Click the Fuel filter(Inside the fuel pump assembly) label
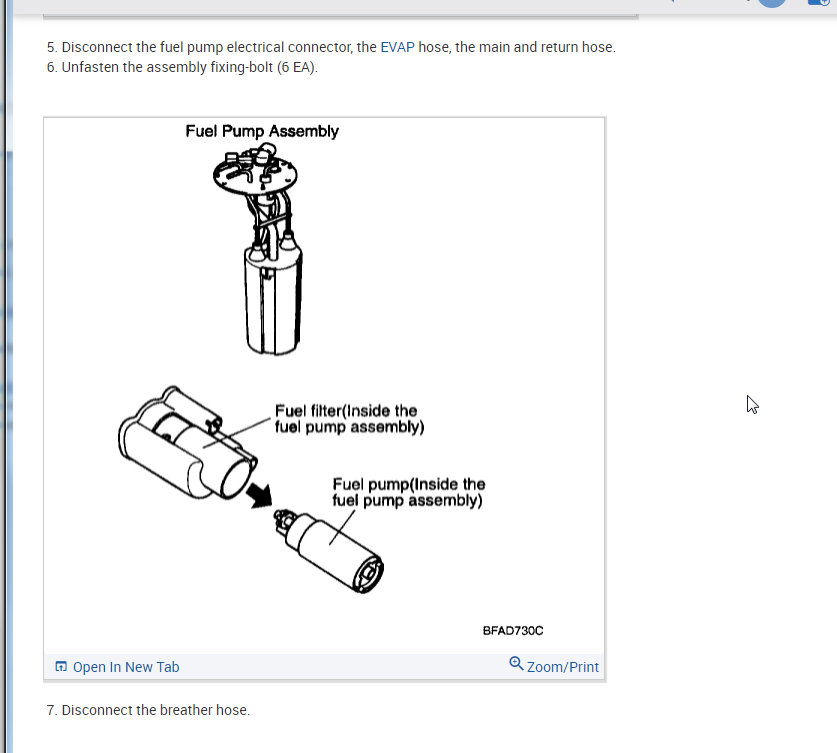This screenshot has width=837, height=753. click(350, 419)
